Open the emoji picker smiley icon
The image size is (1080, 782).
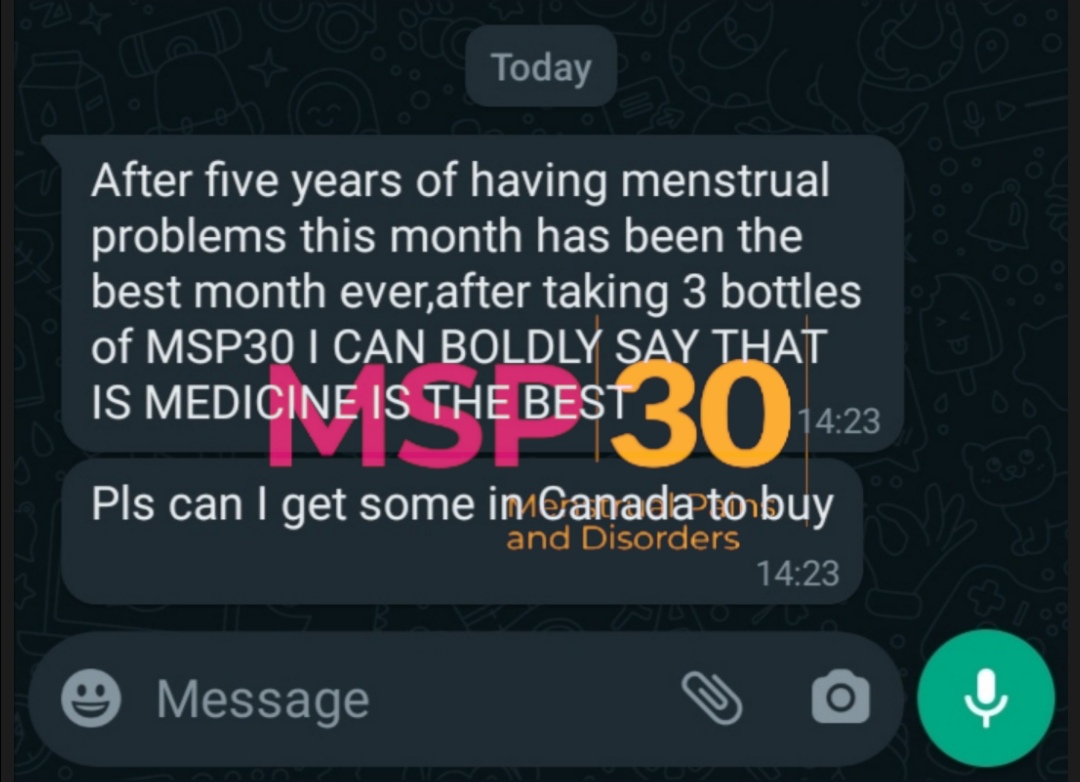click(91, 698)
